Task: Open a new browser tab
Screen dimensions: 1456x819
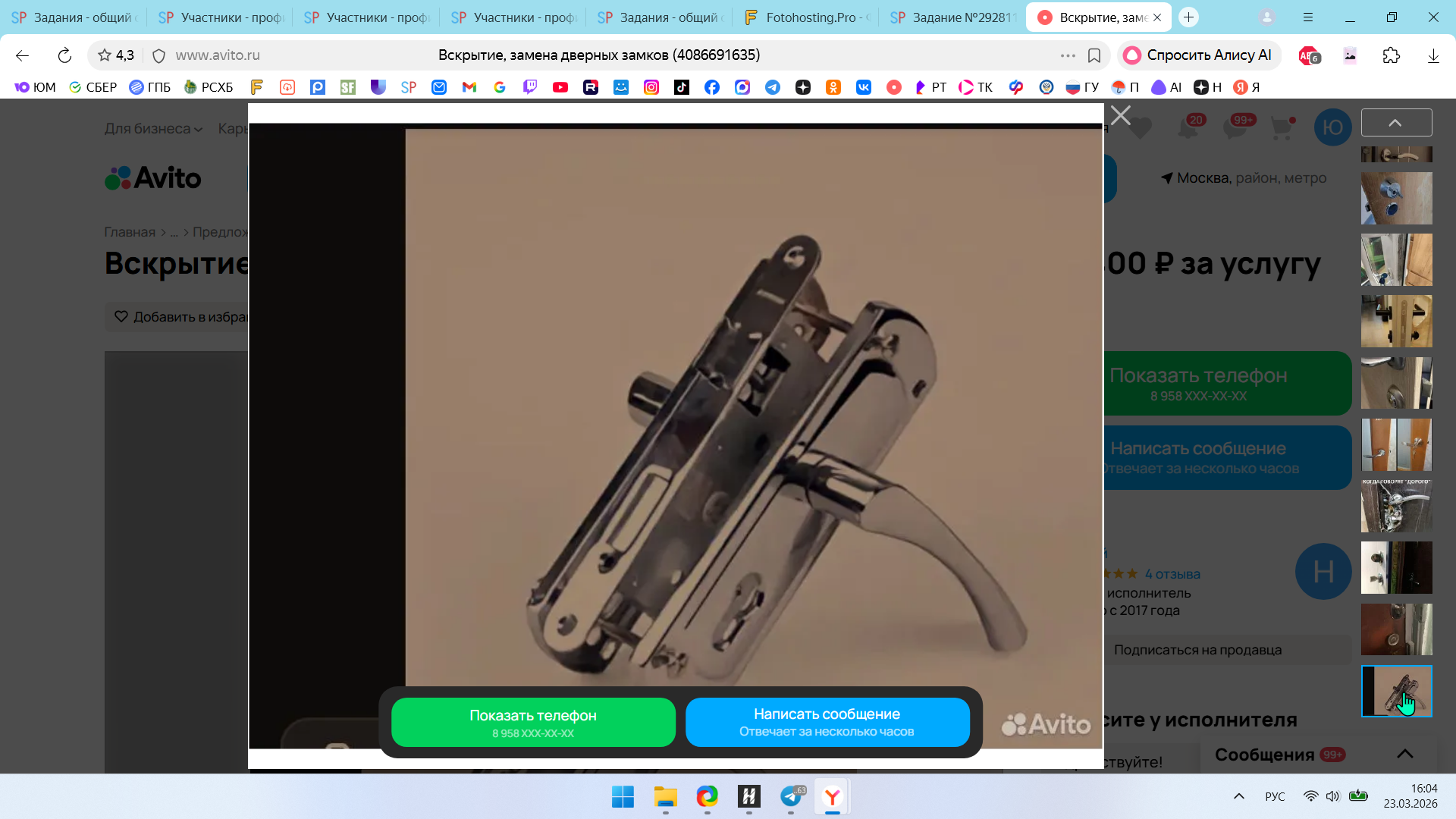Action: click(1188, 17)
